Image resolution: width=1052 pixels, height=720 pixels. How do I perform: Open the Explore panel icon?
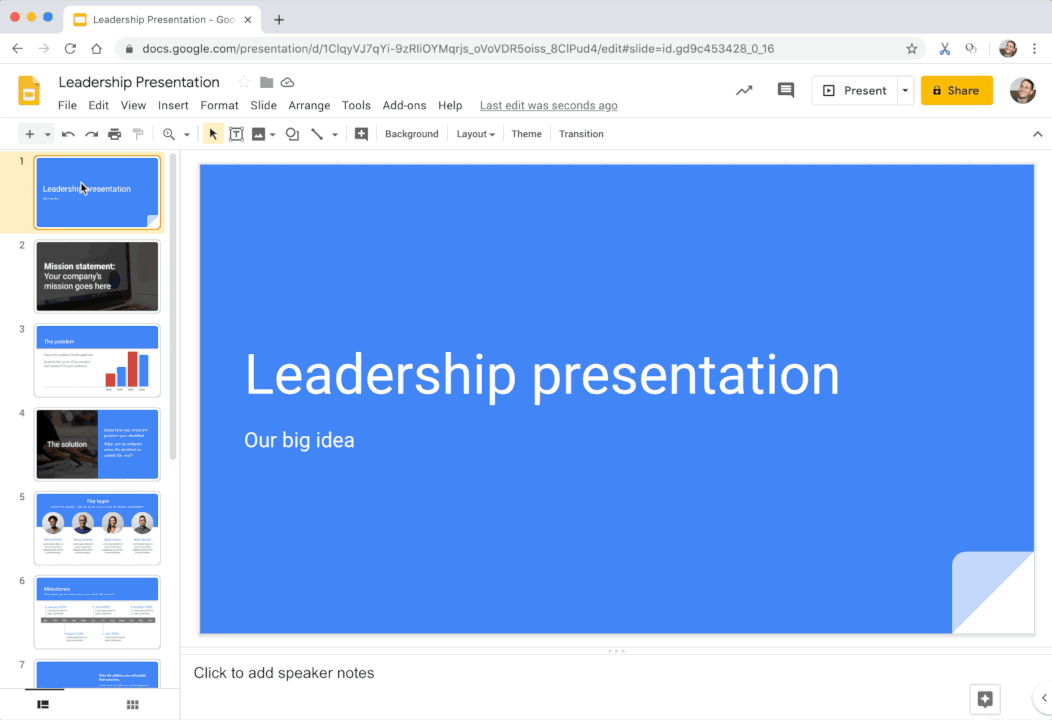pyautogui.click(x=984, y=698)
